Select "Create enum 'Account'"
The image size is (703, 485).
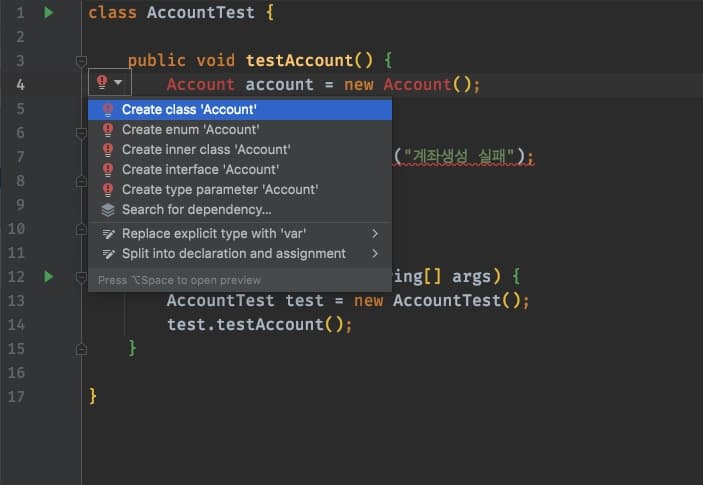pos(240,130)
